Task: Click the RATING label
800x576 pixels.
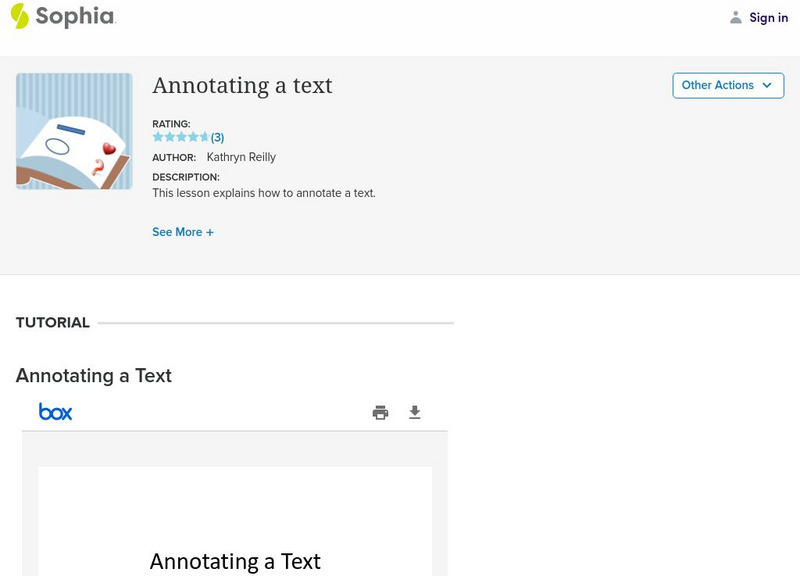Action: 171,124
